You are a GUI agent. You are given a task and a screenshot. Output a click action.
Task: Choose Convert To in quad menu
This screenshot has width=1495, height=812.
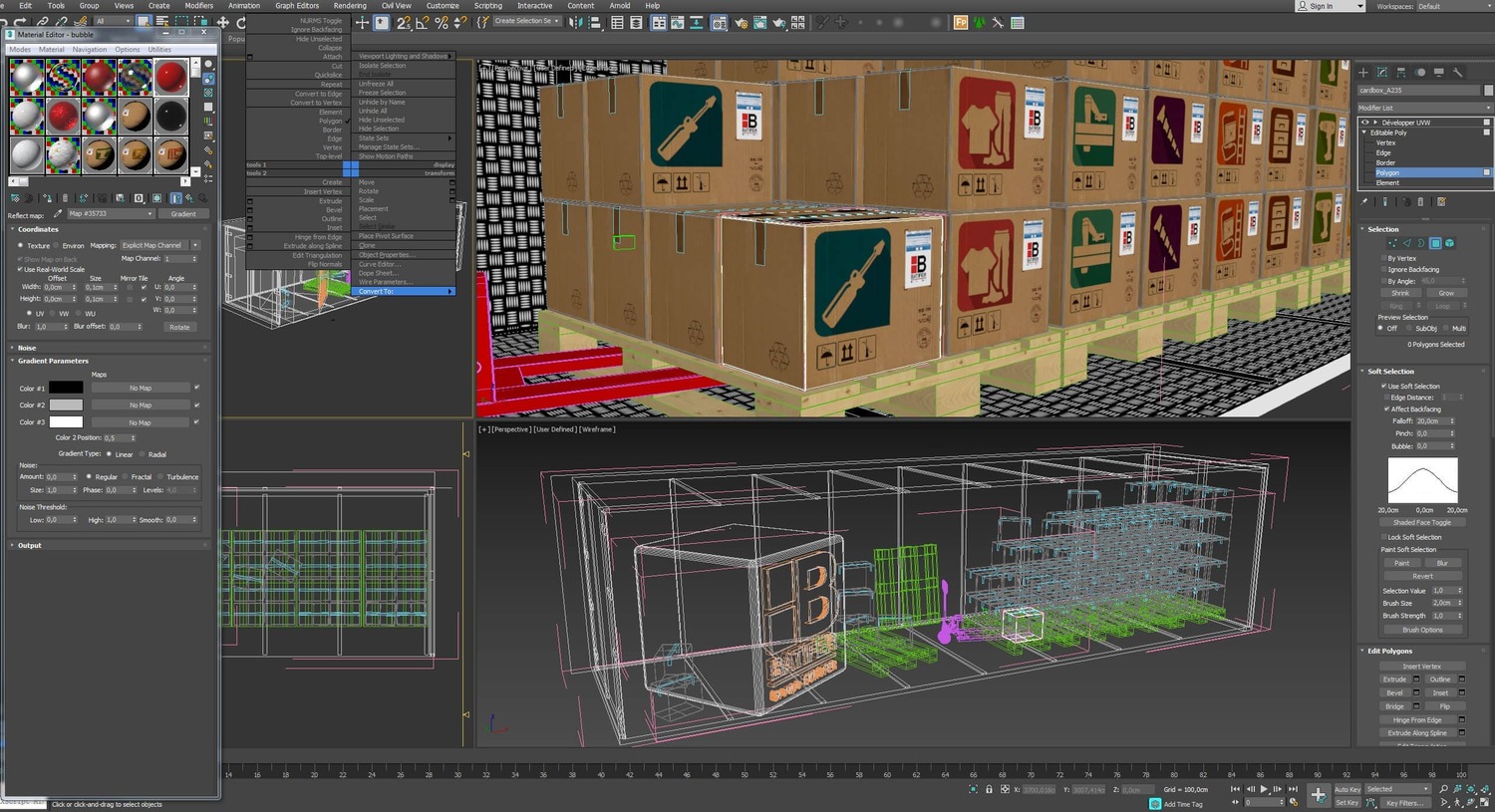(x=406, y=291)
